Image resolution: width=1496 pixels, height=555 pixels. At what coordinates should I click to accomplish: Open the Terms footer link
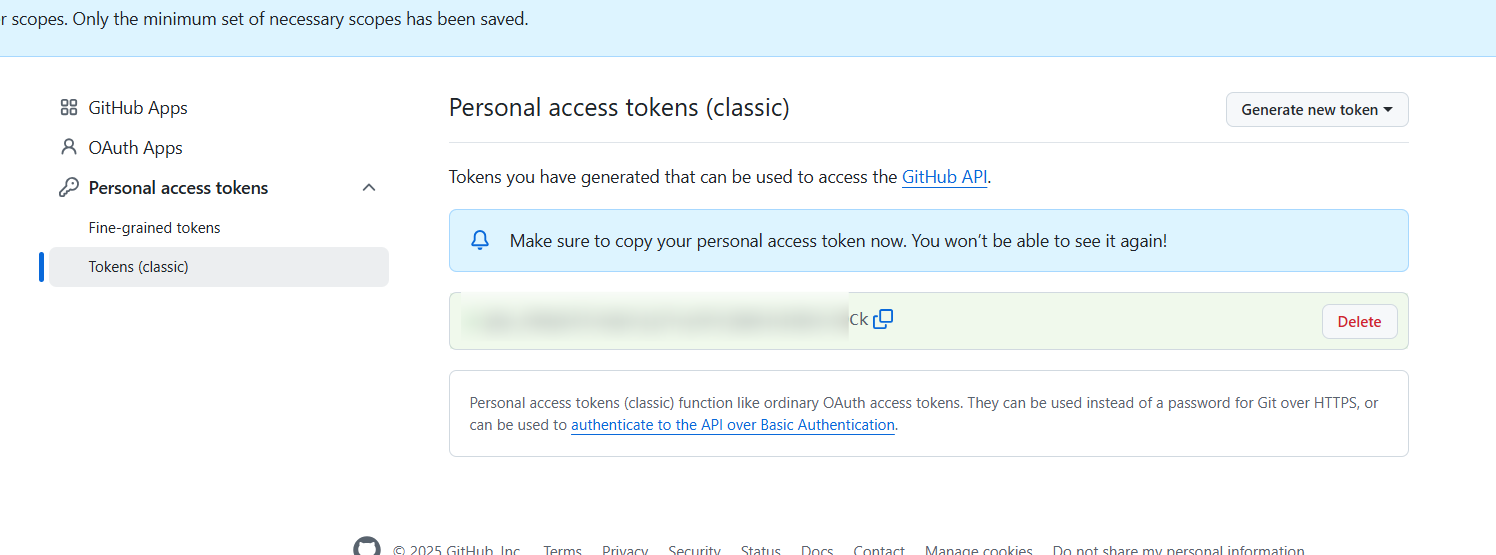562,550
